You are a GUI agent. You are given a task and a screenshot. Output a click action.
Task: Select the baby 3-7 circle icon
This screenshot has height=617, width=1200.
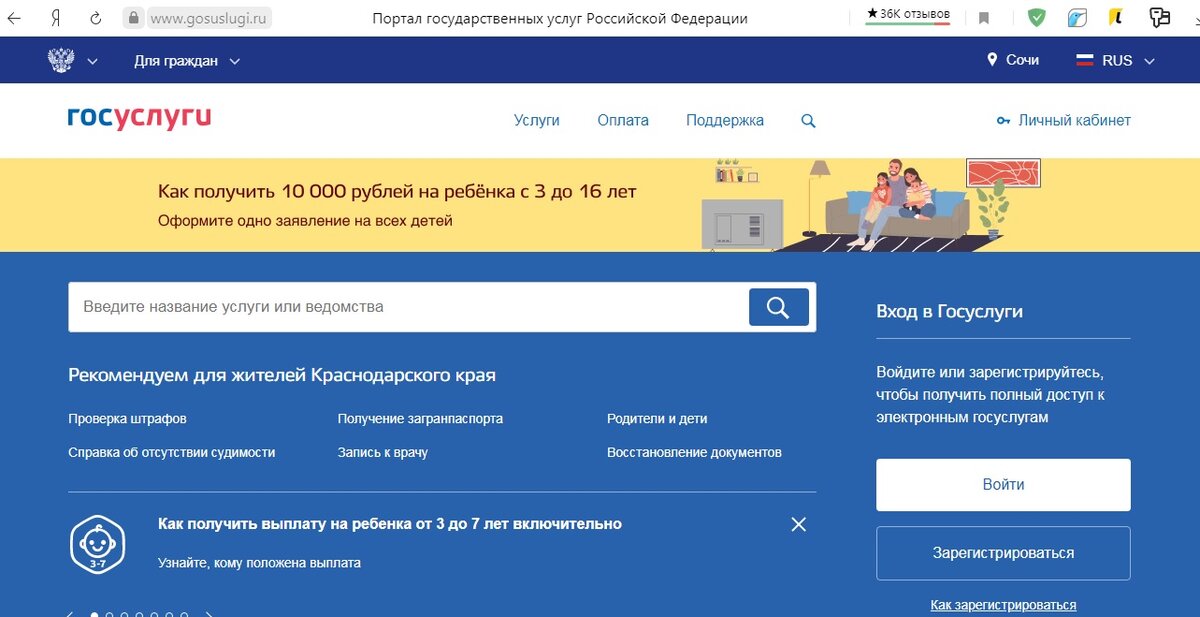click(x=97, y=543)
